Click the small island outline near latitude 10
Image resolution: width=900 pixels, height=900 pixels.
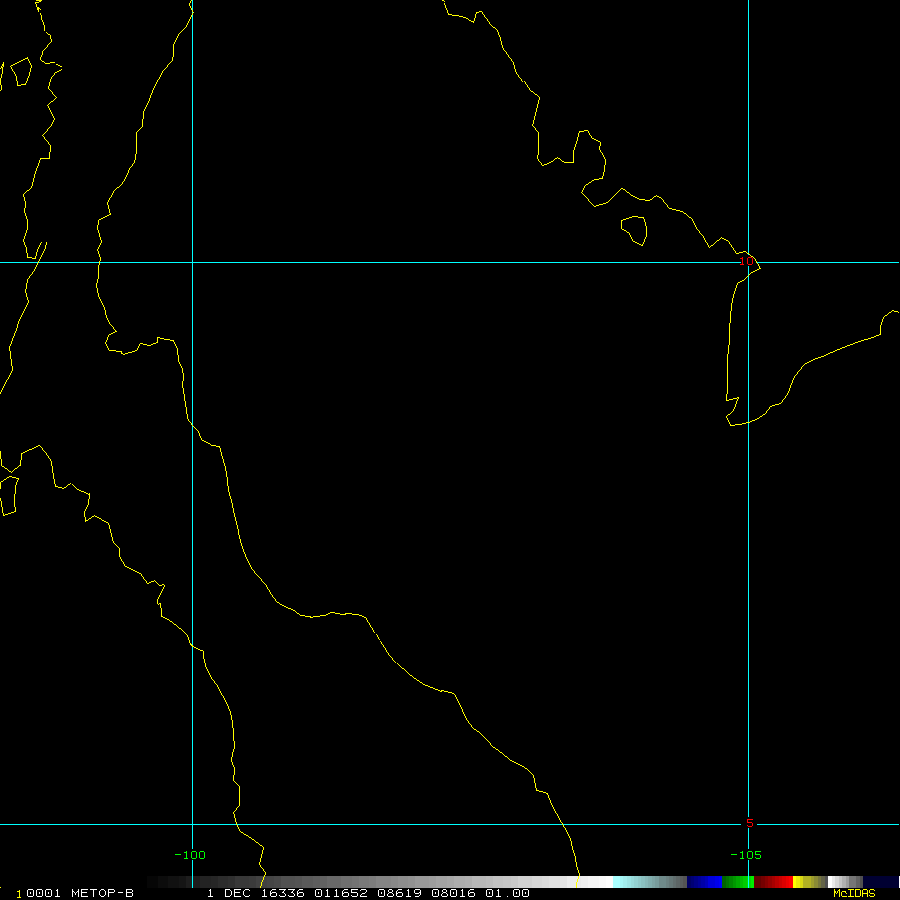tap(633, 230)
